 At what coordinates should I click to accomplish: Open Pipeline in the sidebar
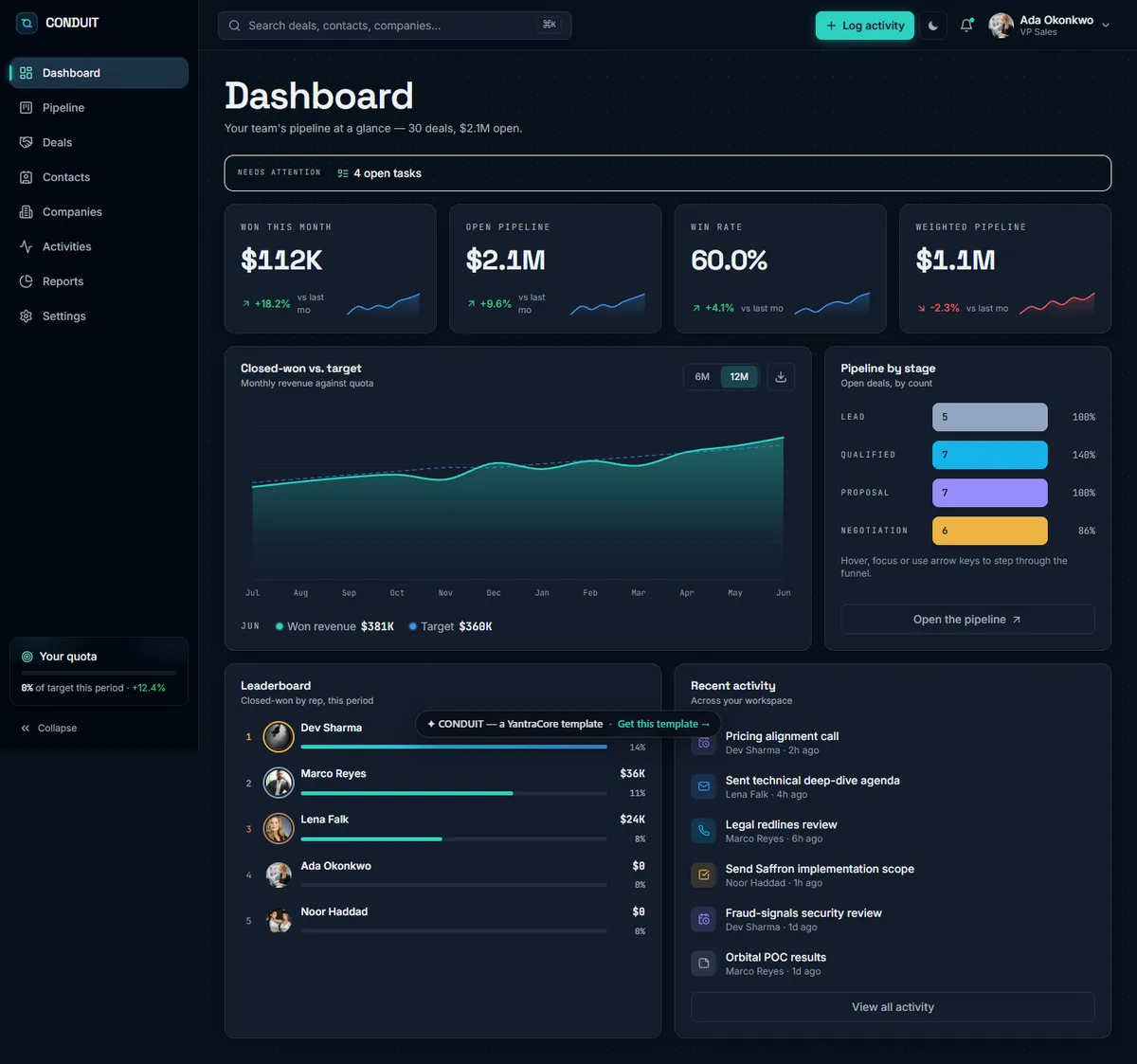99,108
